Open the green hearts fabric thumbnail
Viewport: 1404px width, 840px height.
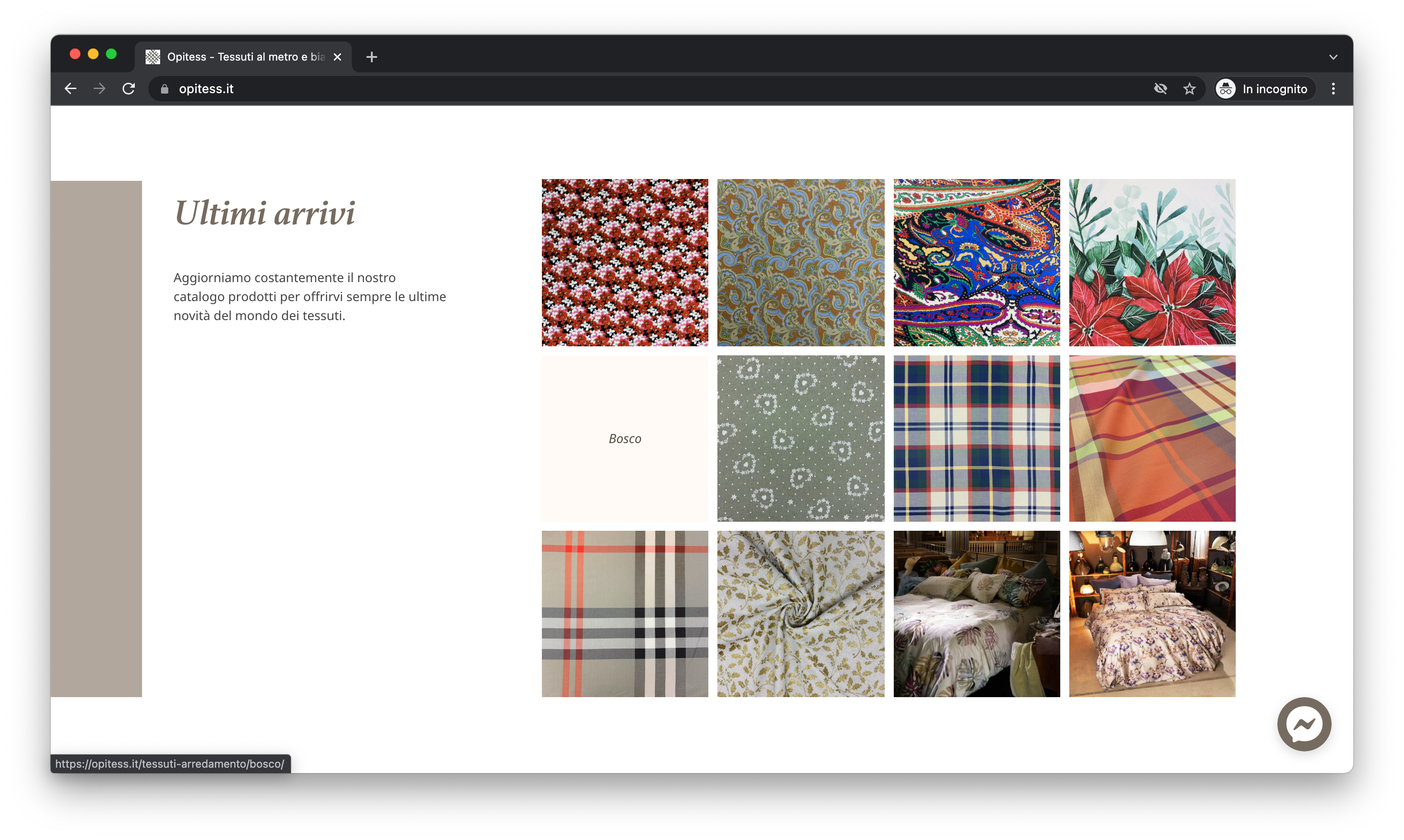pyautogui.click(x=801, y=439)
